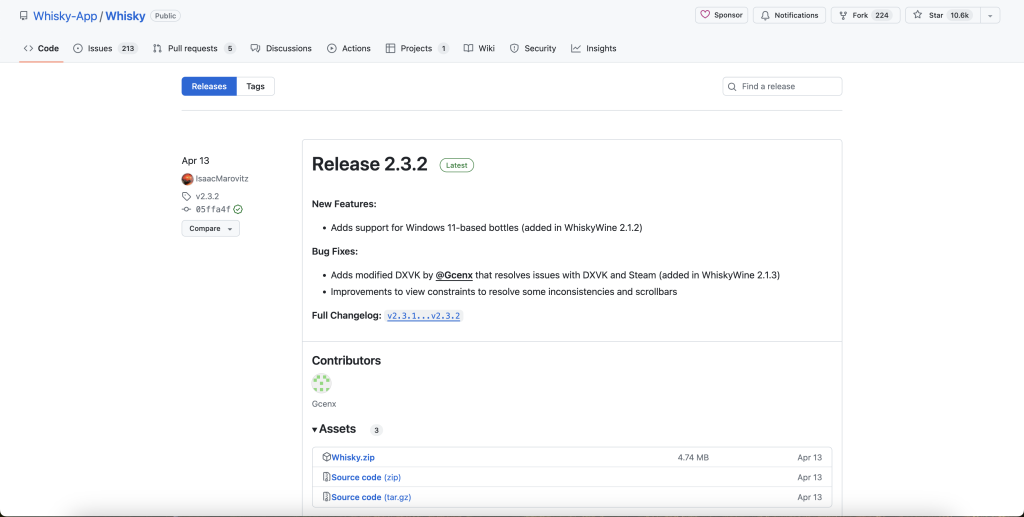The image size is (1024, 517).
Task: Open the Compare dropdown
Action: click(210, 228)
